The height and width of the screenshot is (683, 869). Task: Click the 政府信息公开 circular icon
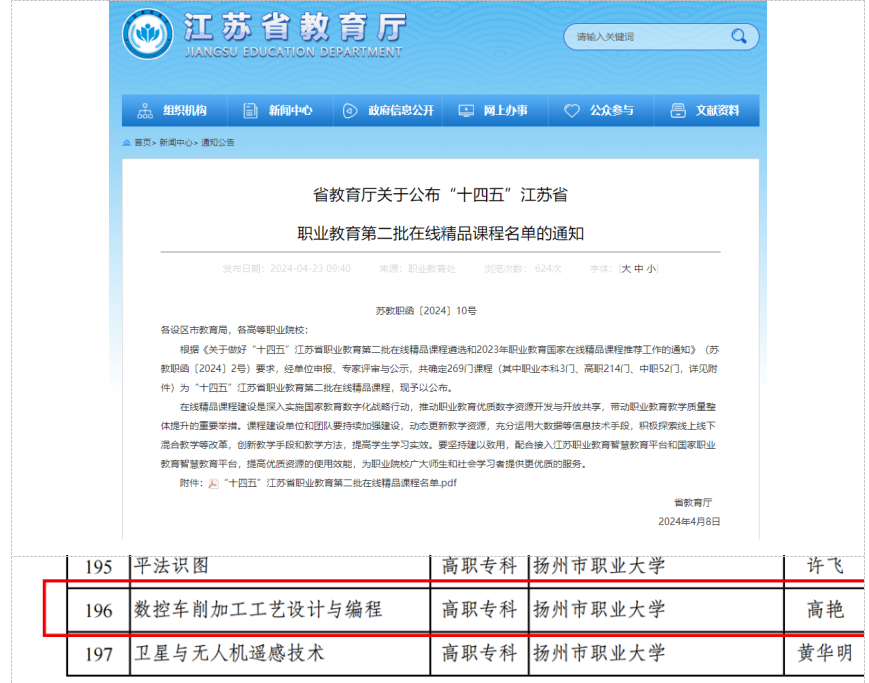point(350,111)
